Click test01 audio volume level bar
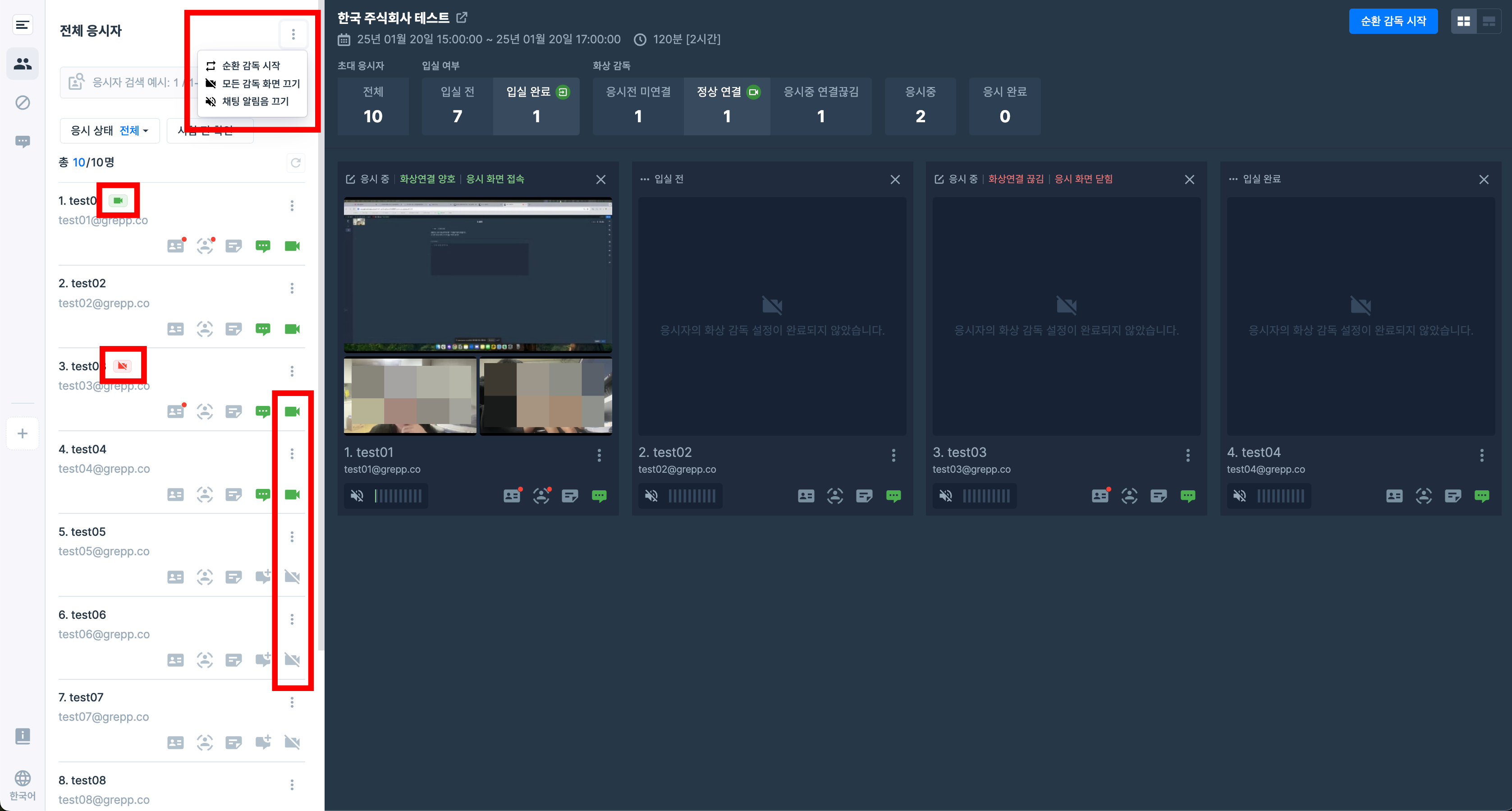This screenshot has height=811, width=1512. pos(399,496)
